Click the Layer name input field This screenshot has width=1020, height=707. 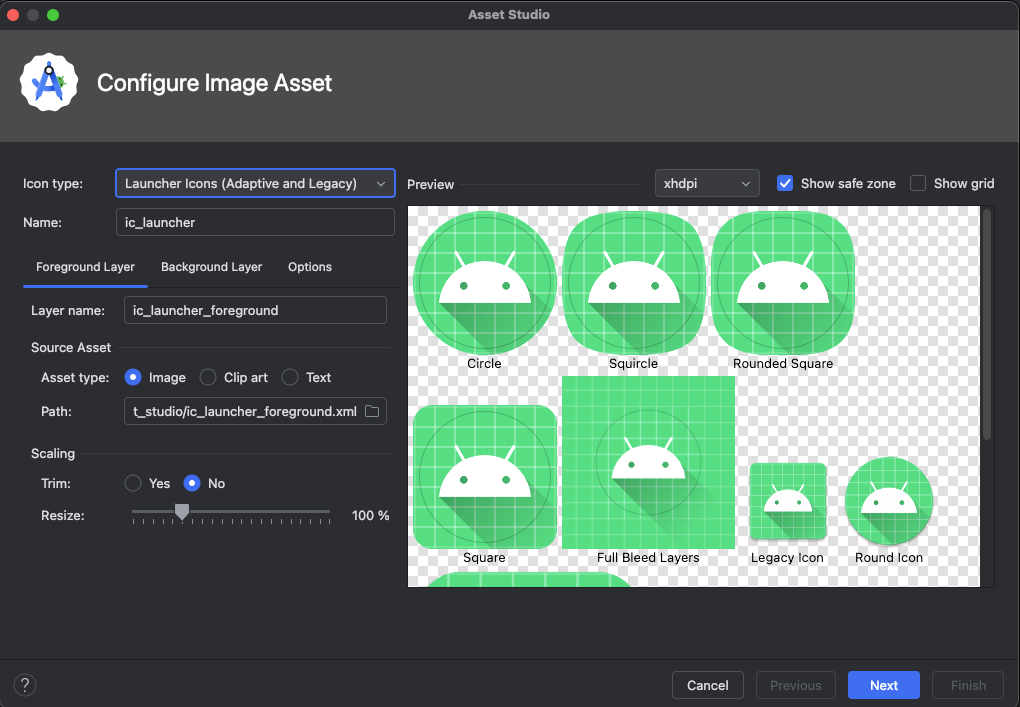pyautogui.click(x=255, y=310)
